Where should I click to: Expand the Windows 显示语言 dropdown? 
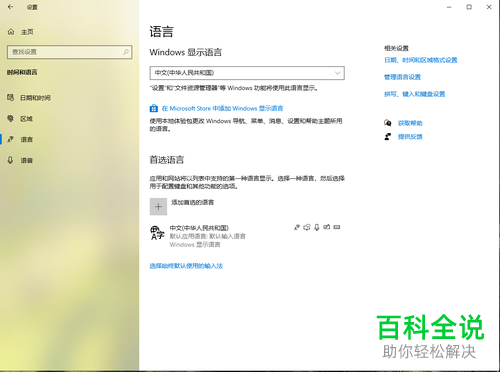[x=247, y=73]
